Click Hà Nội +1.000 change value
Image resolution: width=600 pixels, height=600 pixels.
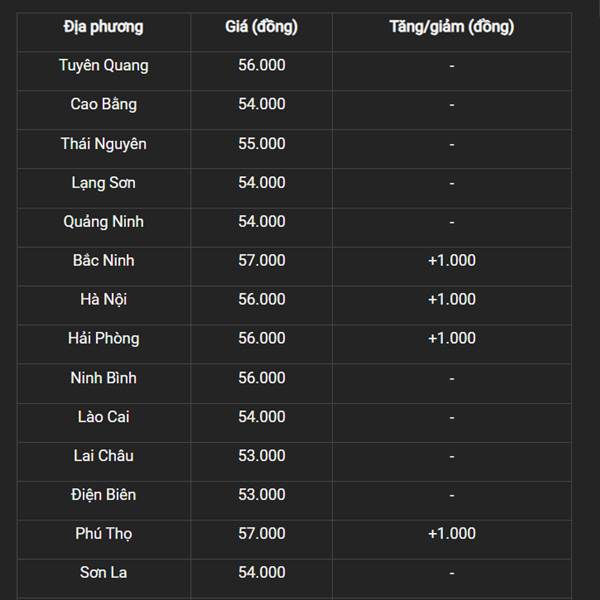click(x=452, y=299)
